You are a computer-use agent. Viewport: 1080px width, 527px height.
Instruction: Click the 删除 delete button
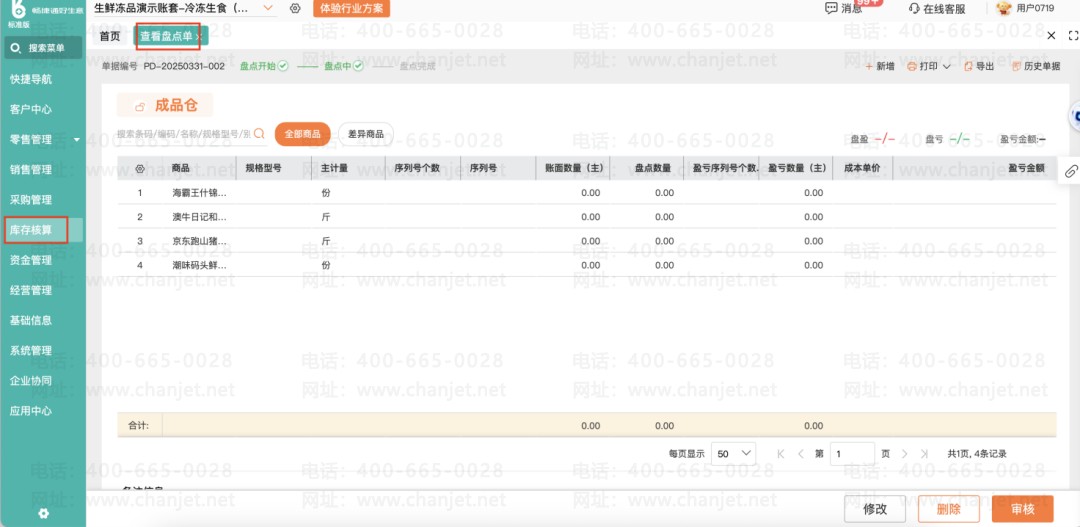(949, 509)
